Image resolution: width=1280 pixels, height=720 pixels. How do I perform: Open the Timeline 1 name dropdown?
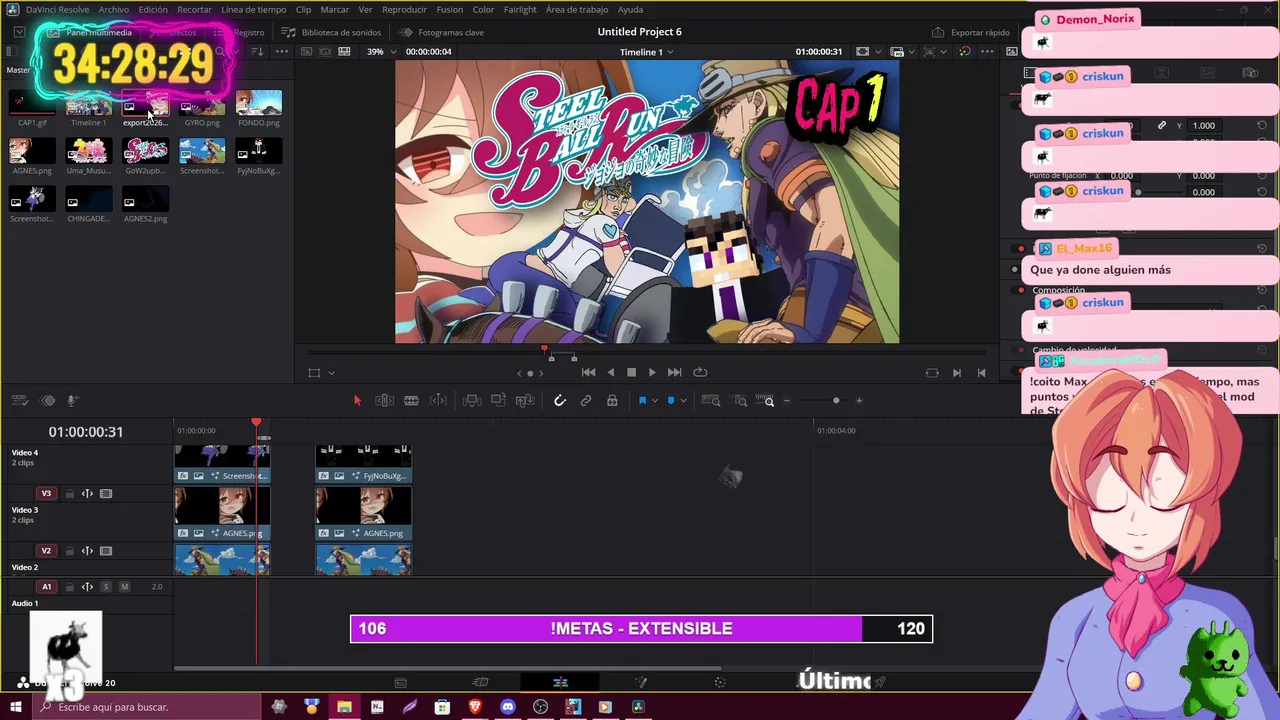pyautogui.click(x=646, y=52)
